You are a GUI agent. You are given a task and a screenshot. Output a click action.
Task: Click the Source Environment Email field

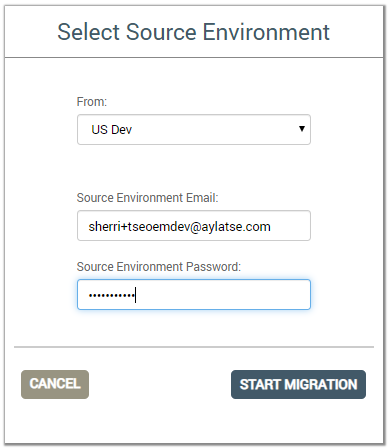click(x=194, y=226)
